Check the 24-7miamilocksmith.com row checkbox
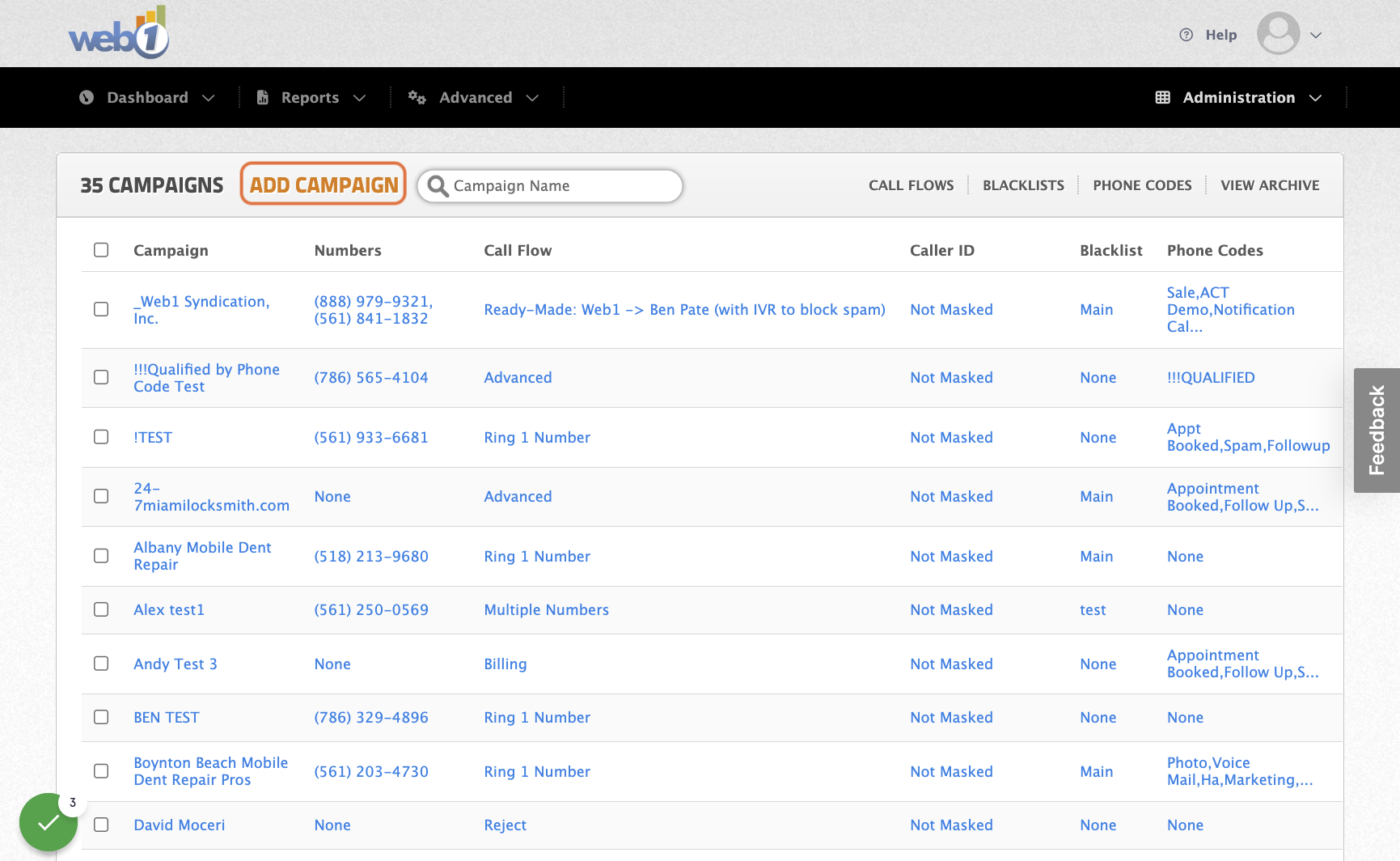Viewport: 1400px width, 861px height. tap(101, 496)
